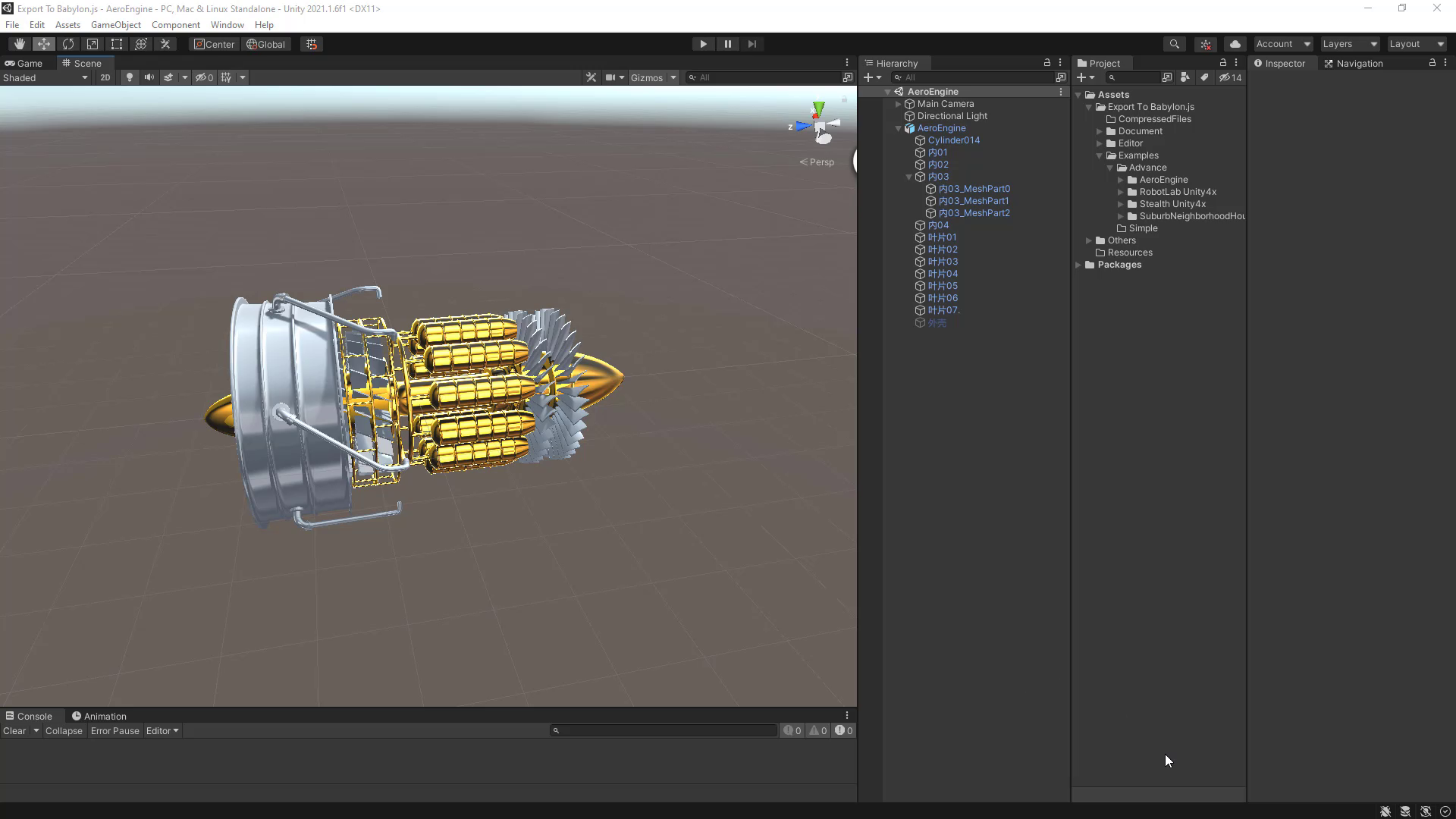
Task: Switch to the Animation tab
Action: pyautogui.click(x=99, y=716)
